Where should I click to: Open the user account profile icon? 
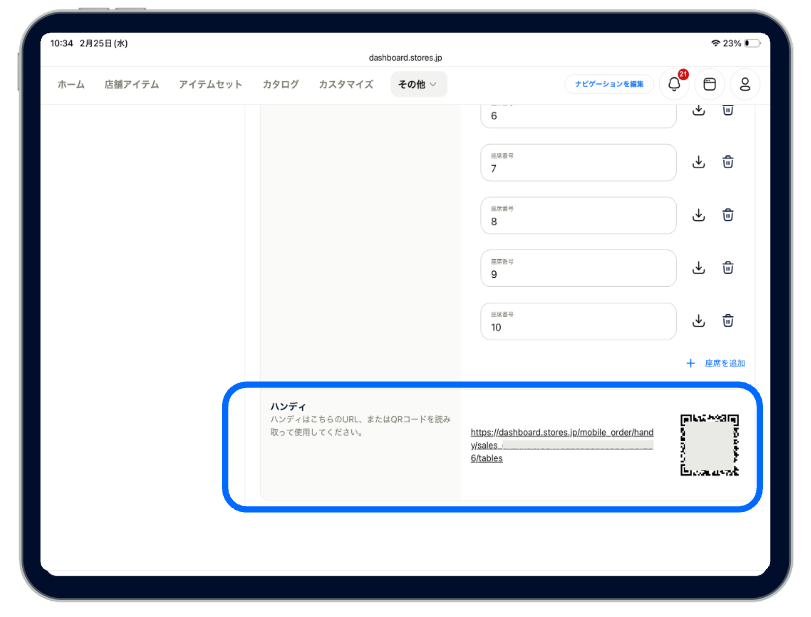[x=744, y=85]
